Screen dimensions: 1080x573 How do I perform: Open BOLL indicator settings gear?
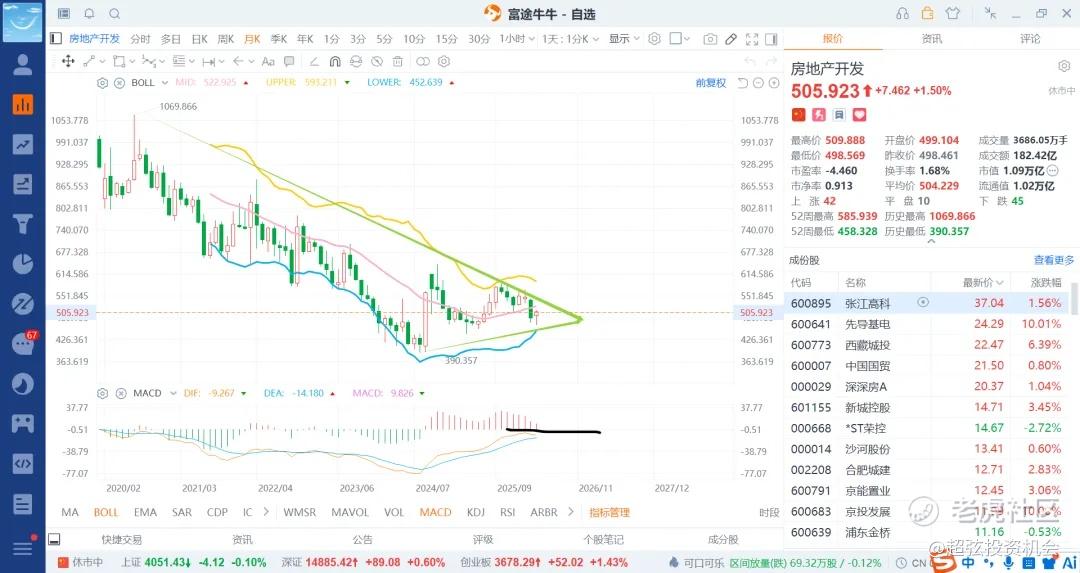click(103, 83)
